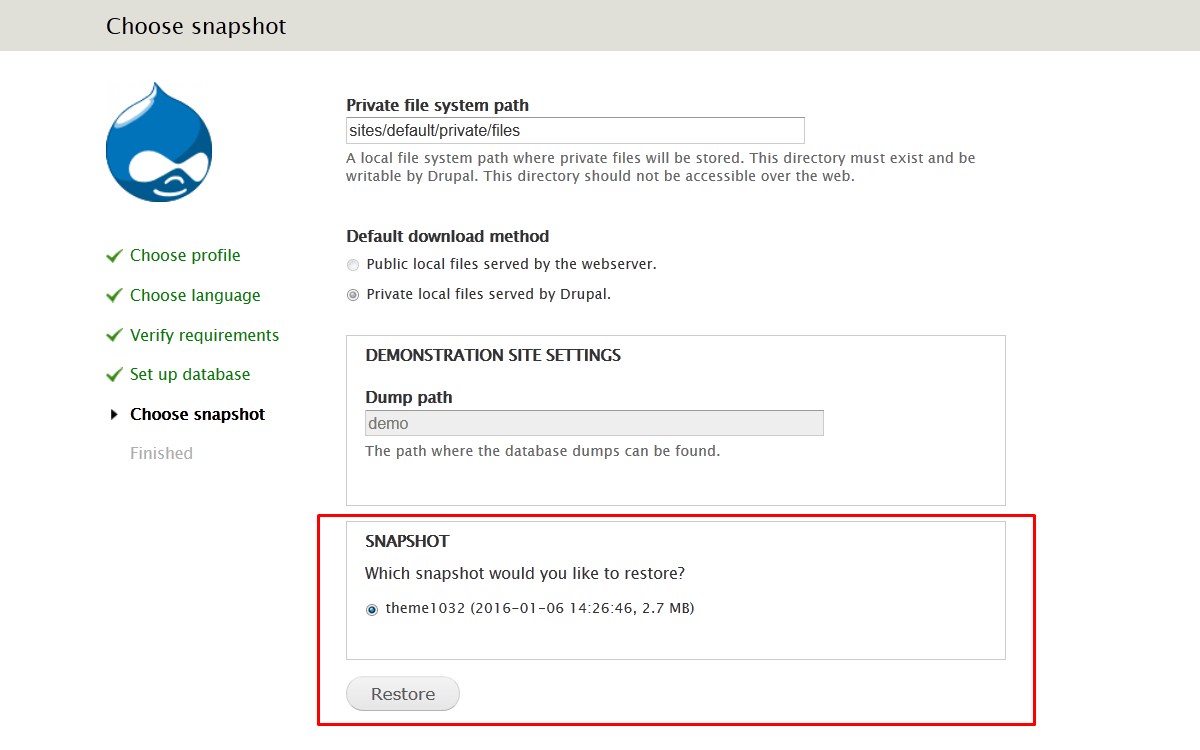Click the DEMONSTRATION SITE SETTINGS legend
The height and width of the screenshot is (750, 1200).
(x=493, y=355)
